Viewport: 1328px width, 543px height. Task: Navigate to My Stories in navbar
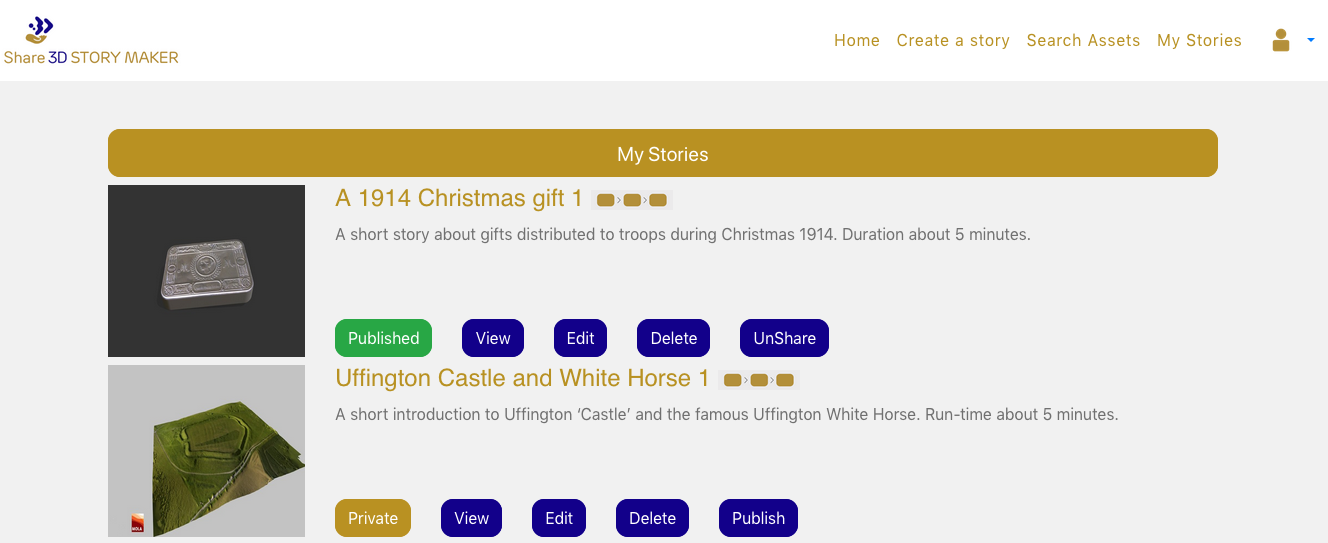[x=1199, y=41]
